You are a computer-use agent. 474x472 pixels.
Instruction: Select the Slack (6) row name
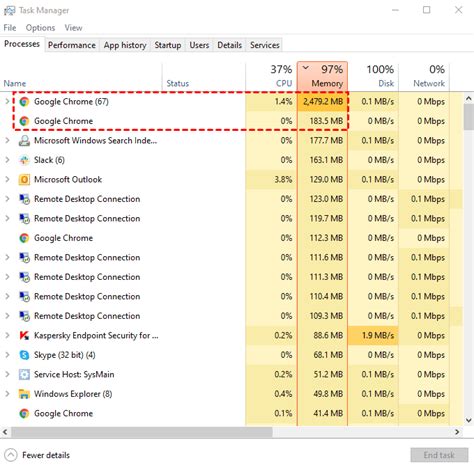tap(49, 160)
